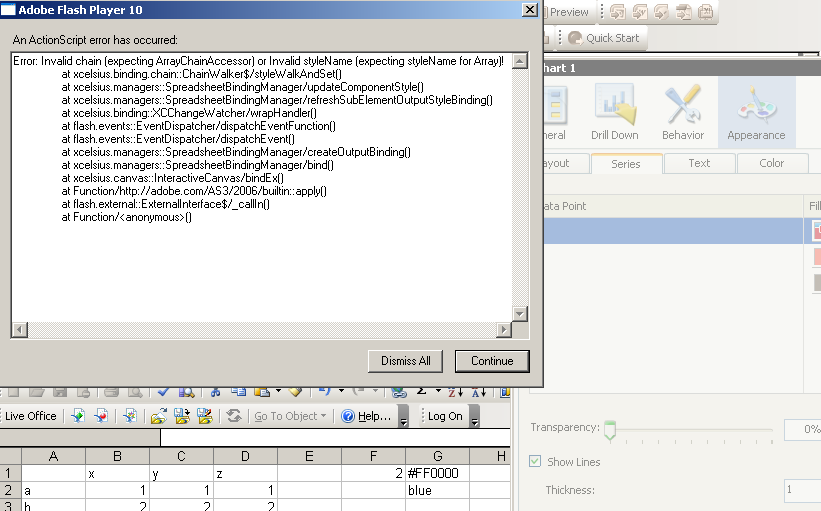
Task: Open the Go To Object dropdown
Action: click(290, 416)
